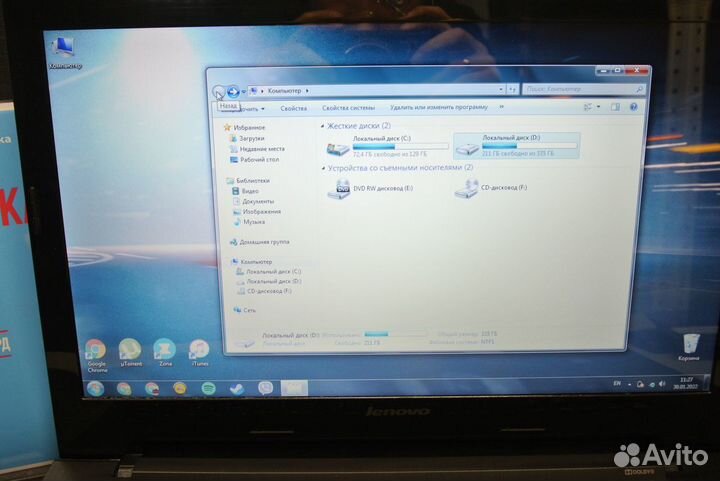Click Свойства системы in the command bar
The height and width of the screenshot is (481, 720).
[x=348, y=108]
